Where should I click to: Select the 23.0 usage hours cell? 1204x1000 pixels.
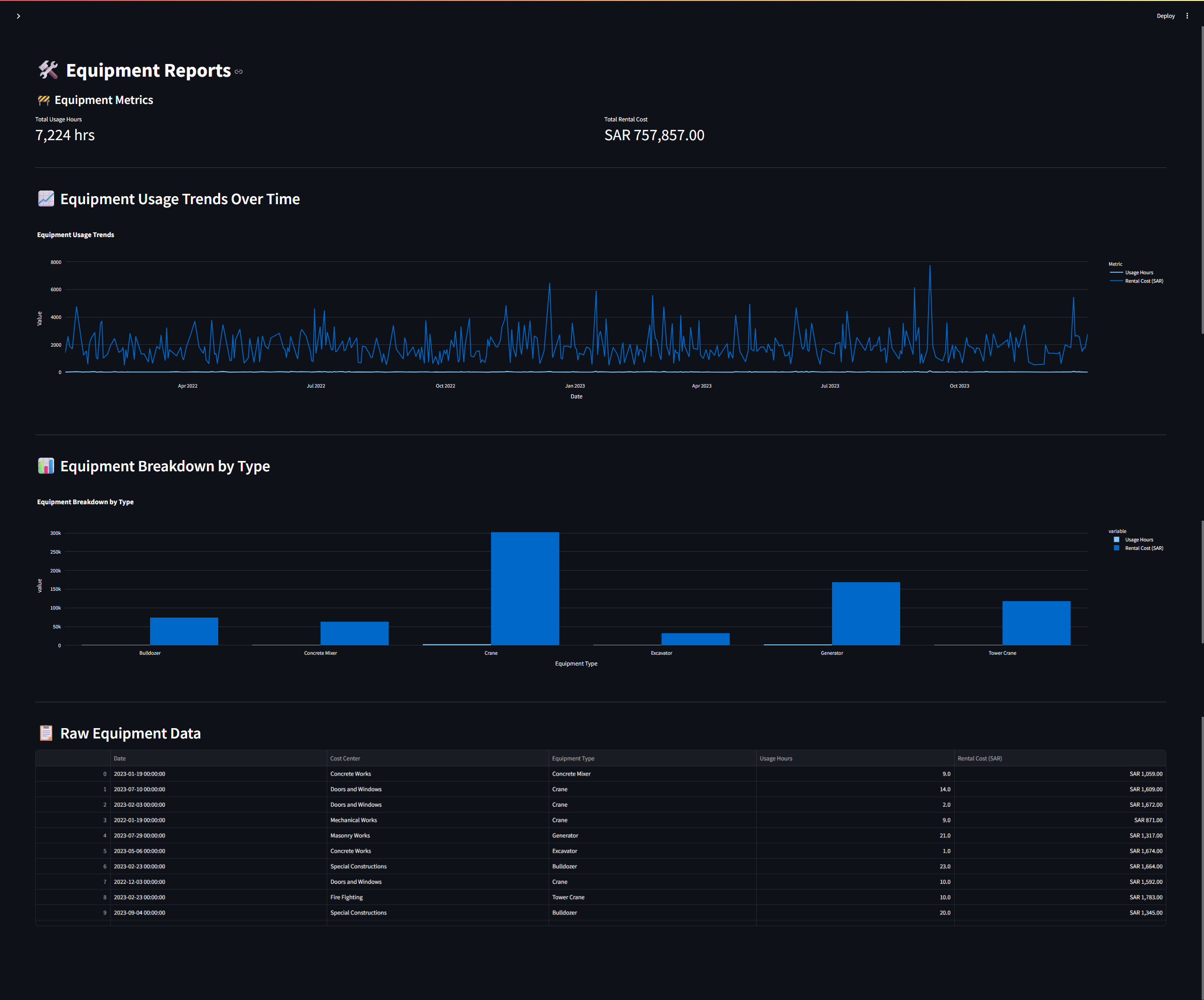[855, 866]
